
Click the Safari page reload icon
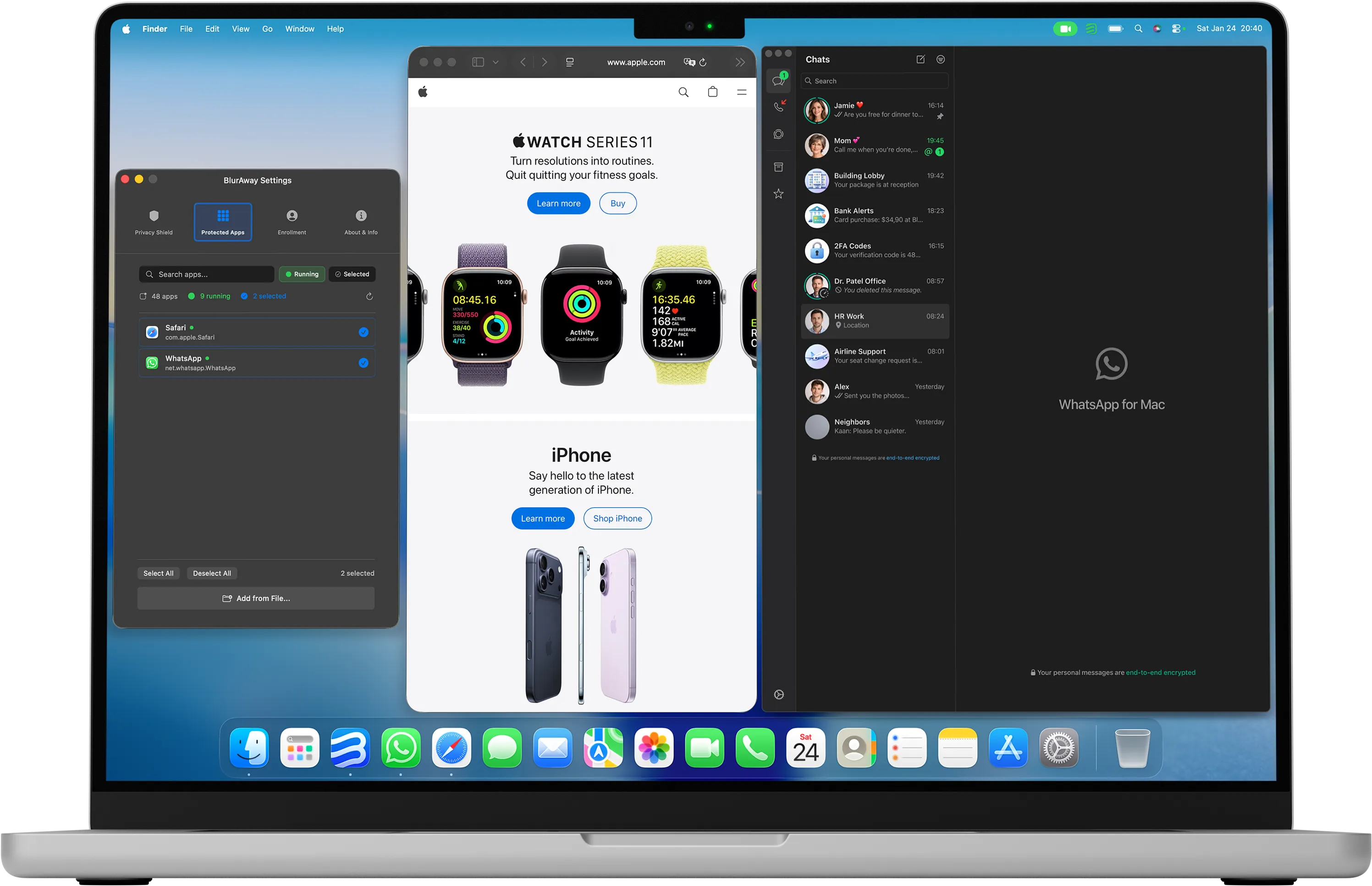pyautogui.click(x=703, y=62)
